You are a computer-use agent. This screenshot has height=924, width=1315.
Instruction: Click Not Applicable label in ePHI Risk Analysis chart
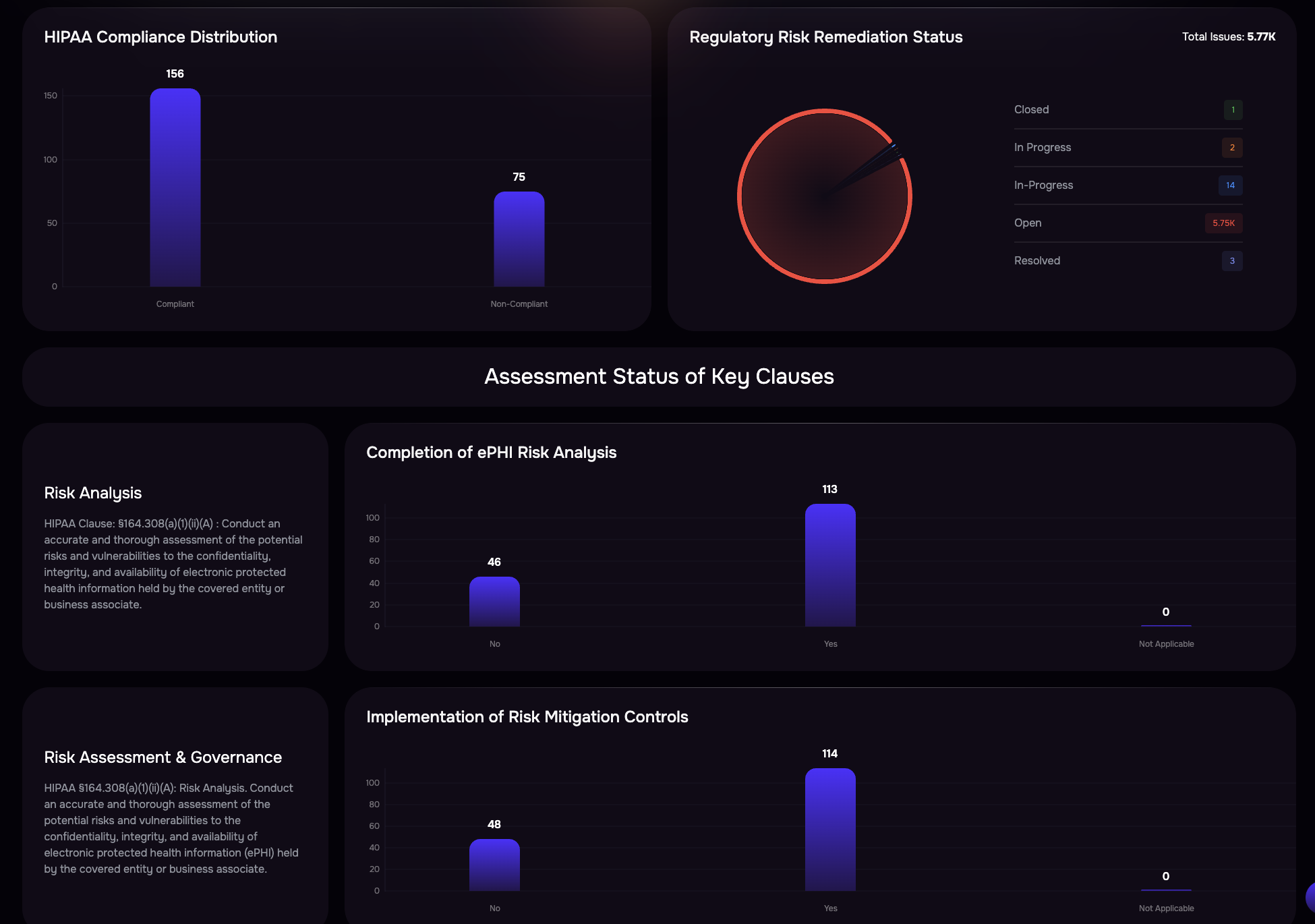(1166, 644)
